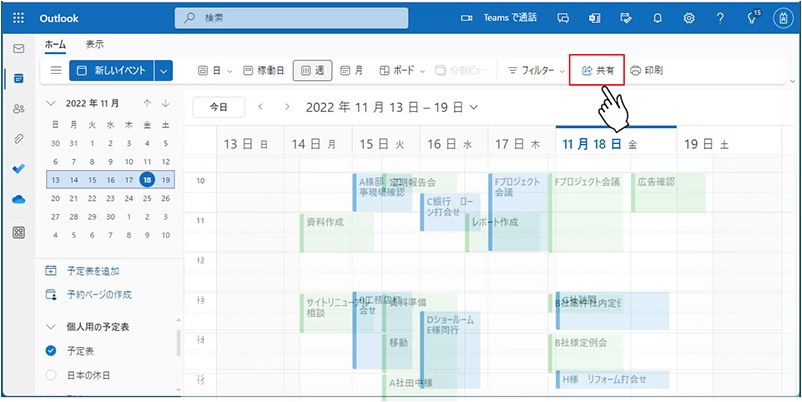802x402 pixels.
Task: Enable the 日本の休日 calendar
Action: tap(51, 375)
